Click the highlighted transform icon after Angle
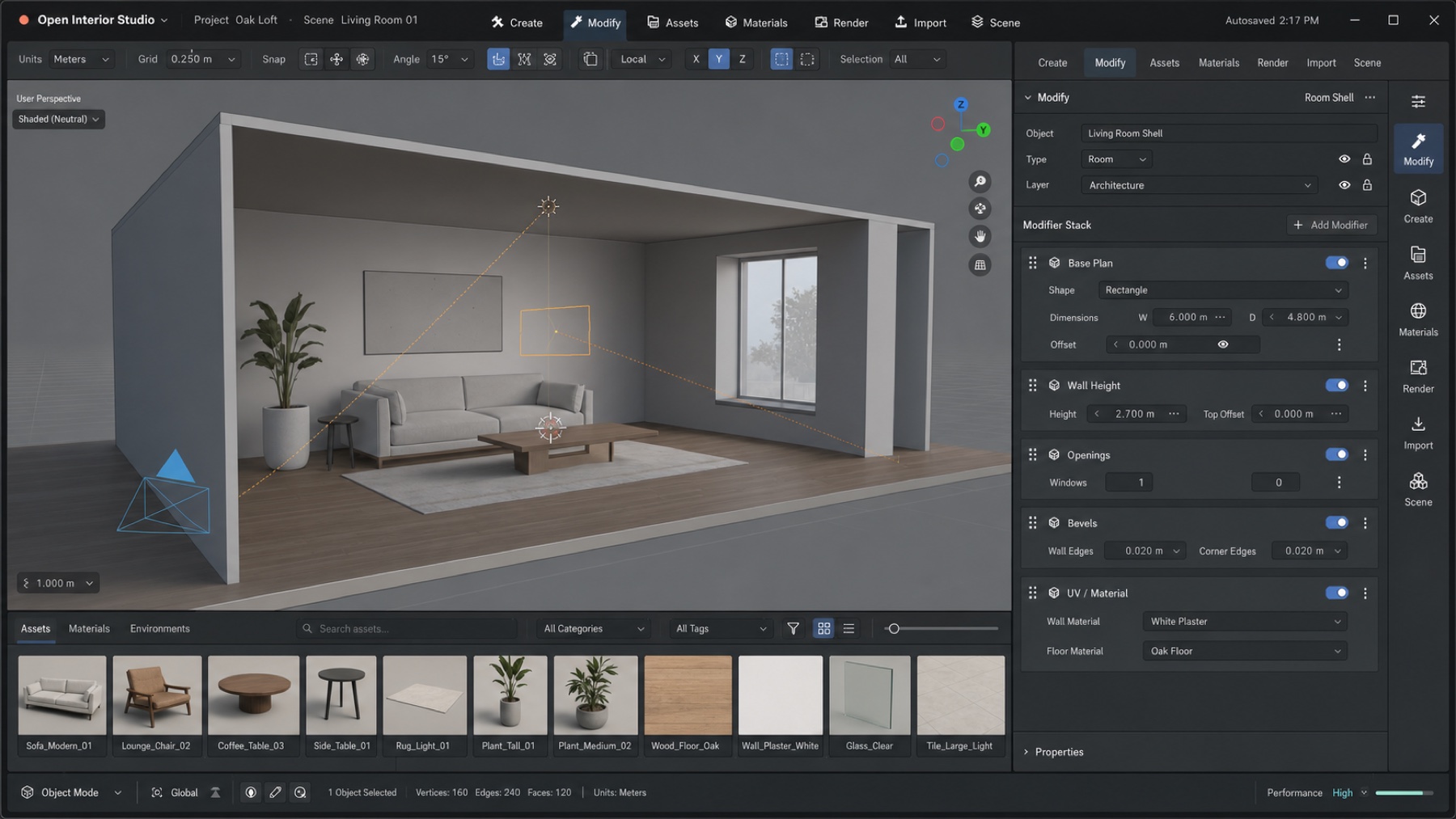This screenshot has height=819, width=1456. tap(498, 59)
